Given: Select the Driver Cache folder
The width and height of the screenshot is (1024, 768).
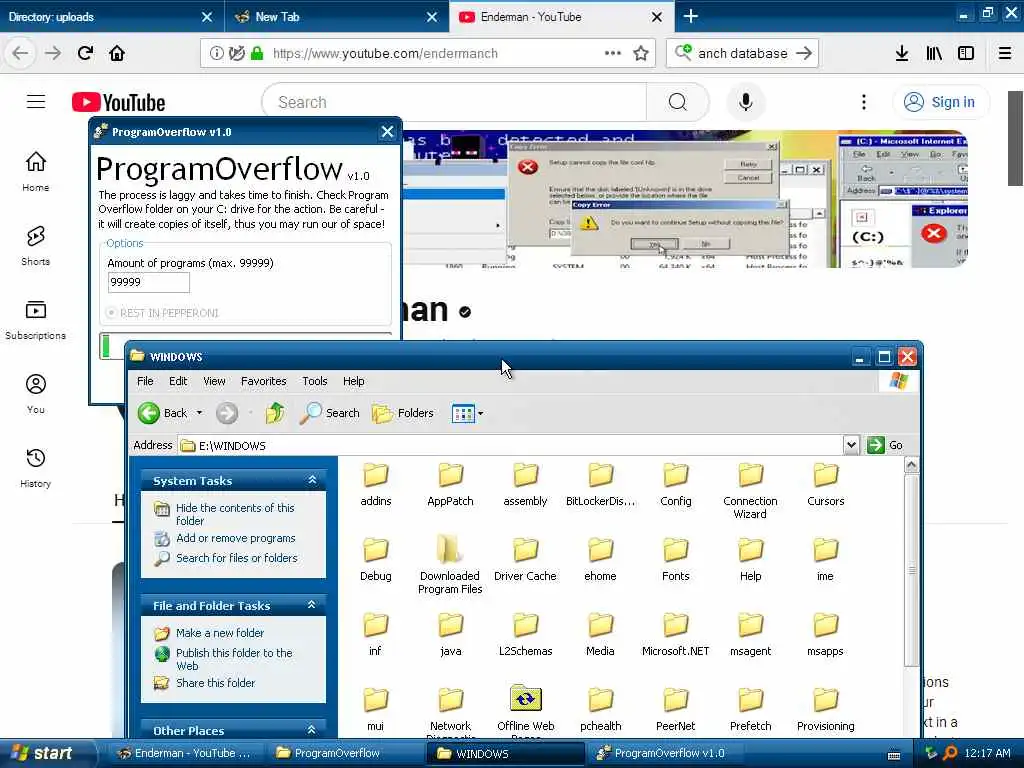Looking at the screenshot, I should tap(525, 559).
